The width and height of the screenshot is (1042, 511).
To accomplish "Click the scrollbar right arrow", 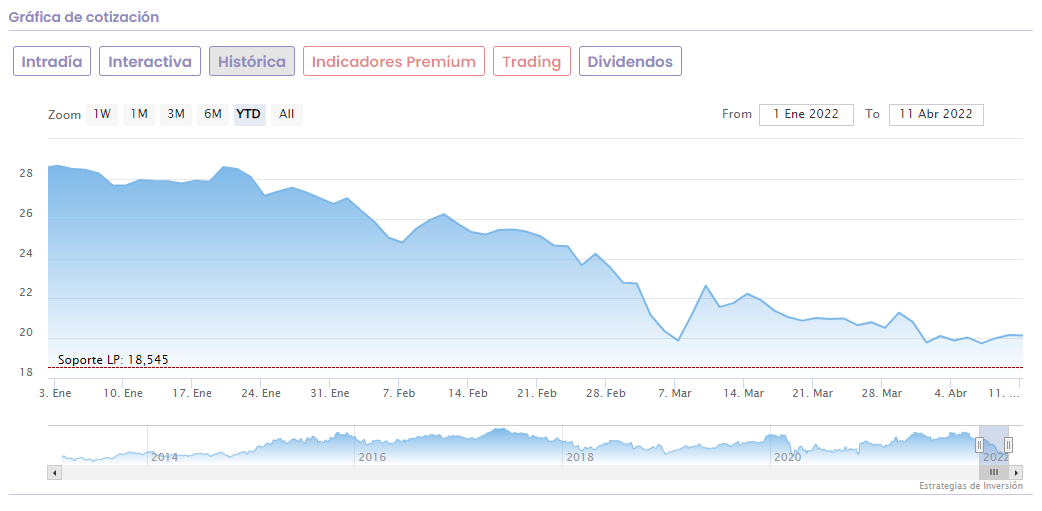I will 1017,472.
